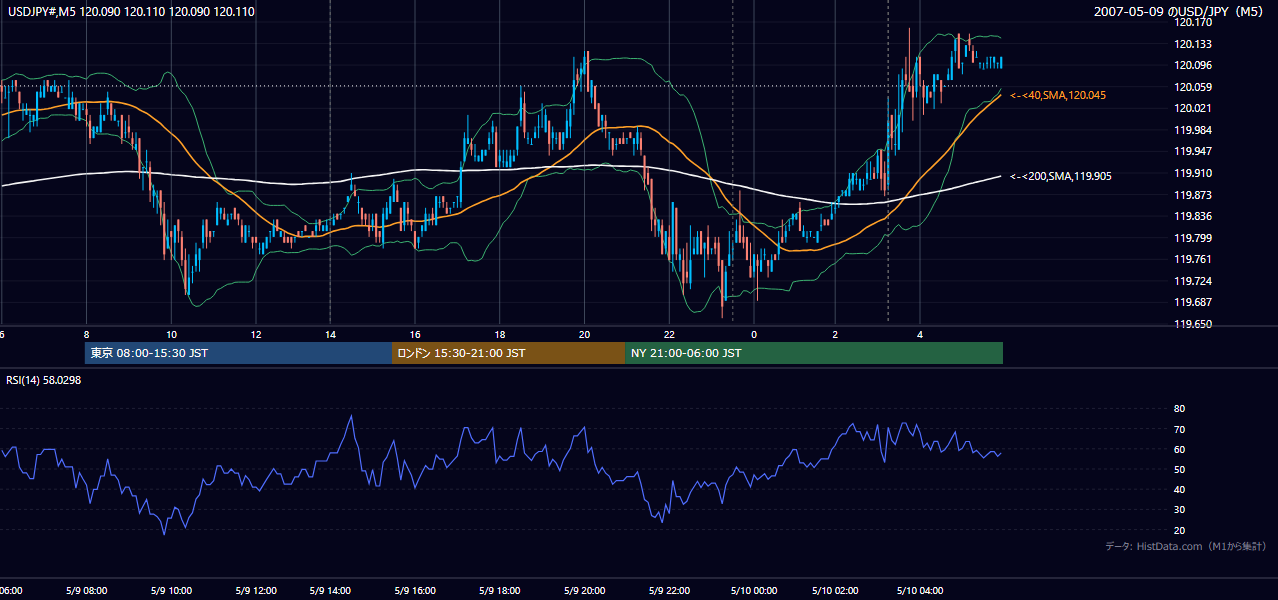Select the 5/9 20:00 time axis label

point(585,590)
